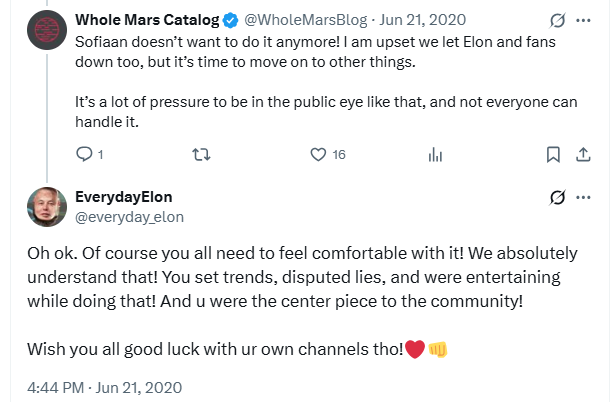The width and height of the screenshot is (613, 402).
Task: Retweet the Whole Mars Catalog post
Action: point(201,154)
